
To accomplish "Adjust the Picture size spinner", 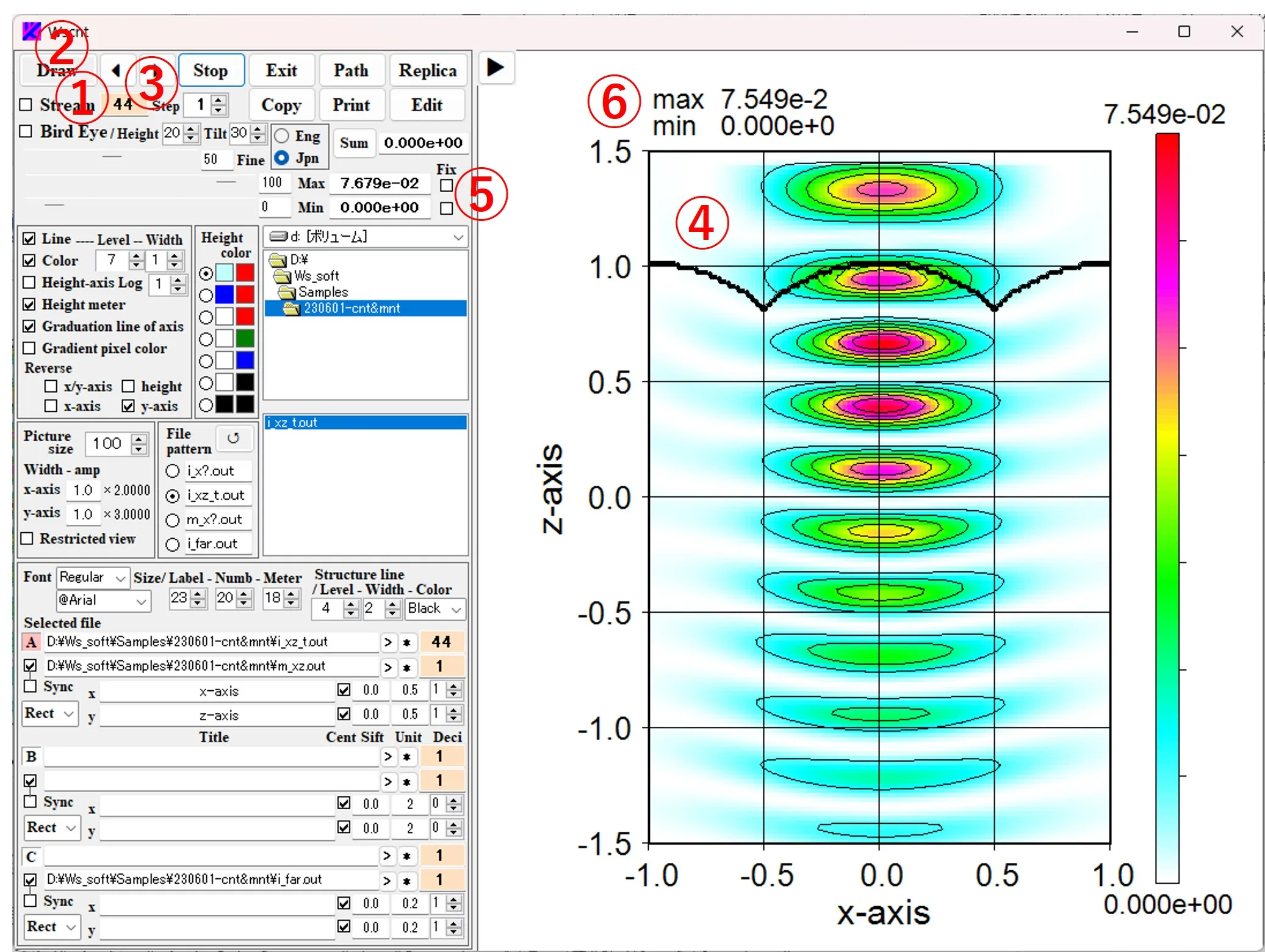I will [139, 444].
